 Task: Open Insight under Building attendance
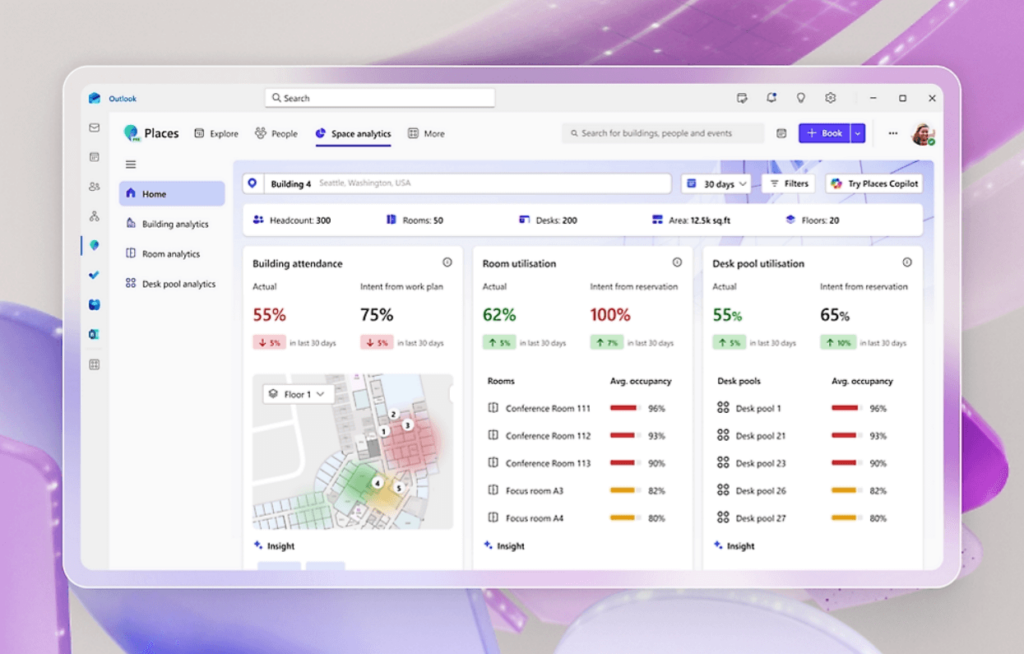pos(274,546)
